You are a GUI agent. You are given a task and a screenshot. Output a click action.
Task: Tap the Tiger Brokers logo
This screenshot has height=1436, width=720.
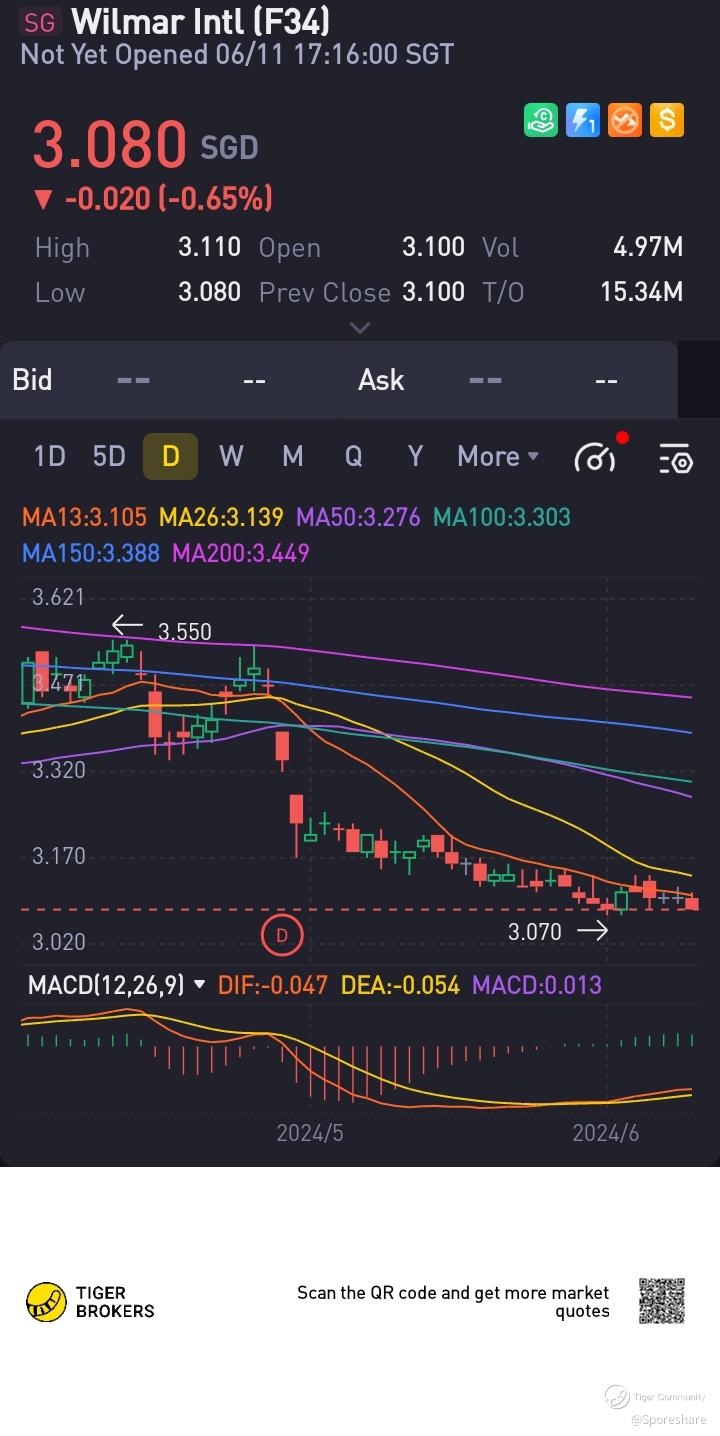(x=91, y=1301)
